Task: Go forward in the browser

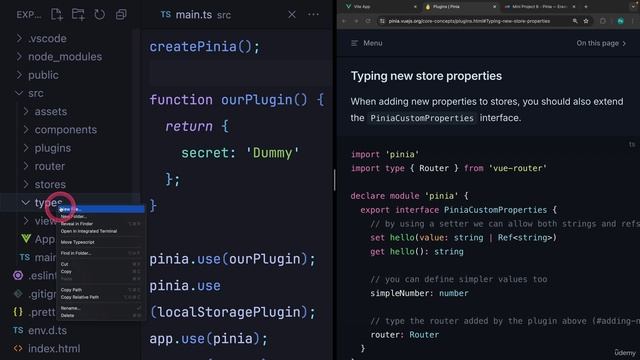Action: [356, 21]
